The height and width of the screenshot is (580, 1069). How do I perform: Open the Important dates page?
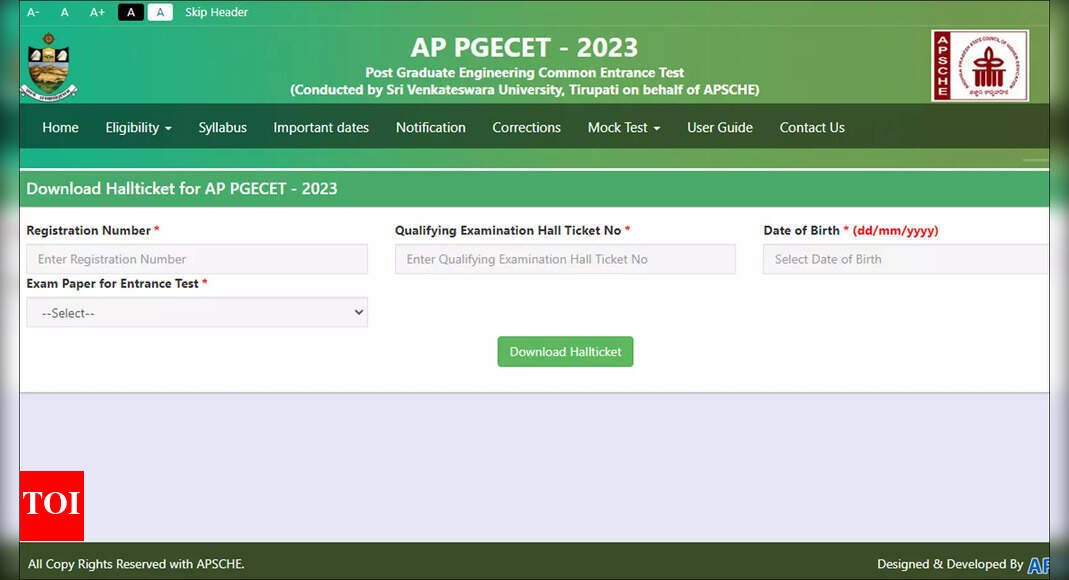click(321, 127)
